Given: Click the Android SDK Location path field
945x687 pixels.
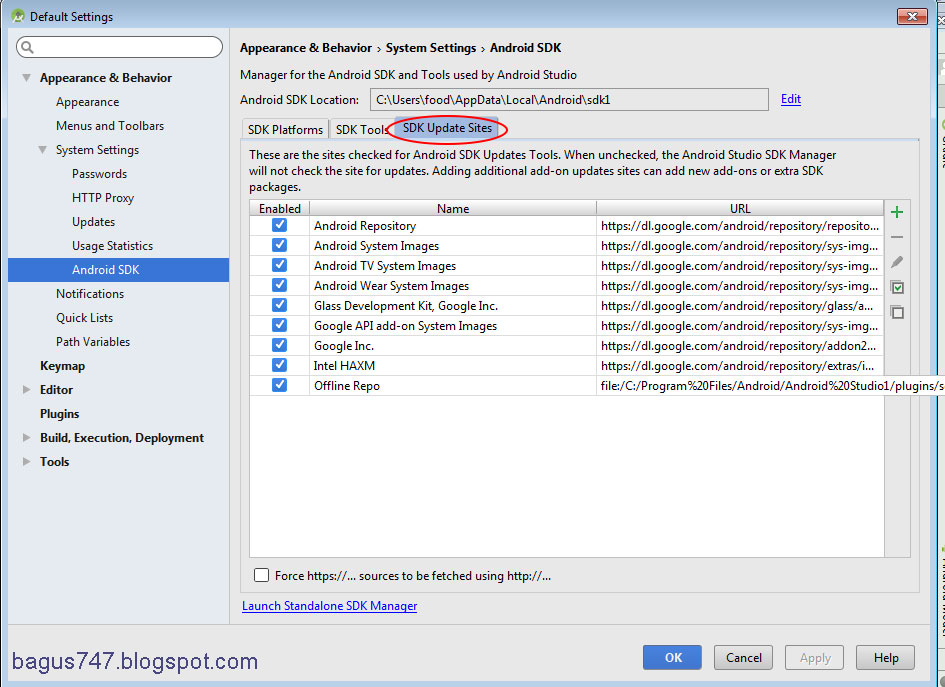Looking at the screenshot, I should (x=569, y=99).
